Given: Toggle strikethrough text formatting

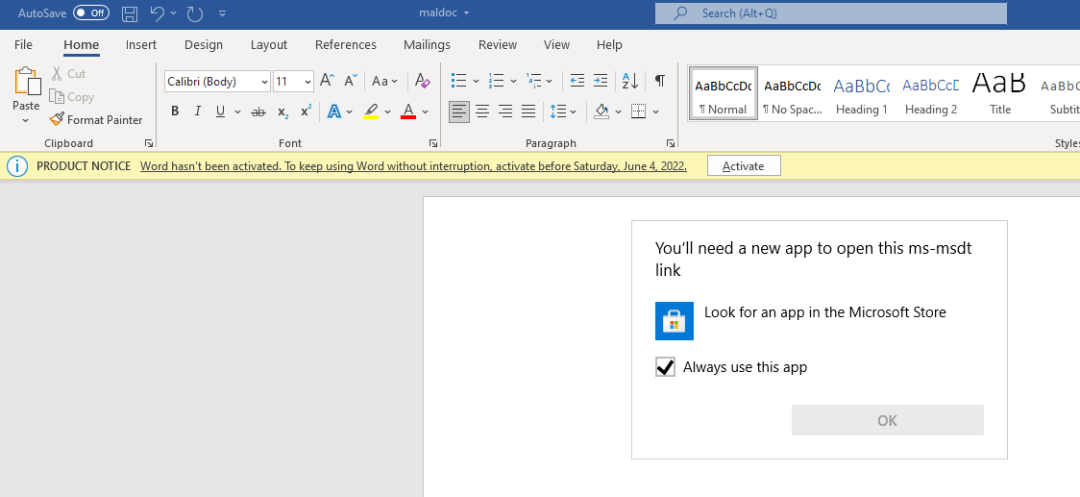Looking at the screenshot, I should pos(259,111).
